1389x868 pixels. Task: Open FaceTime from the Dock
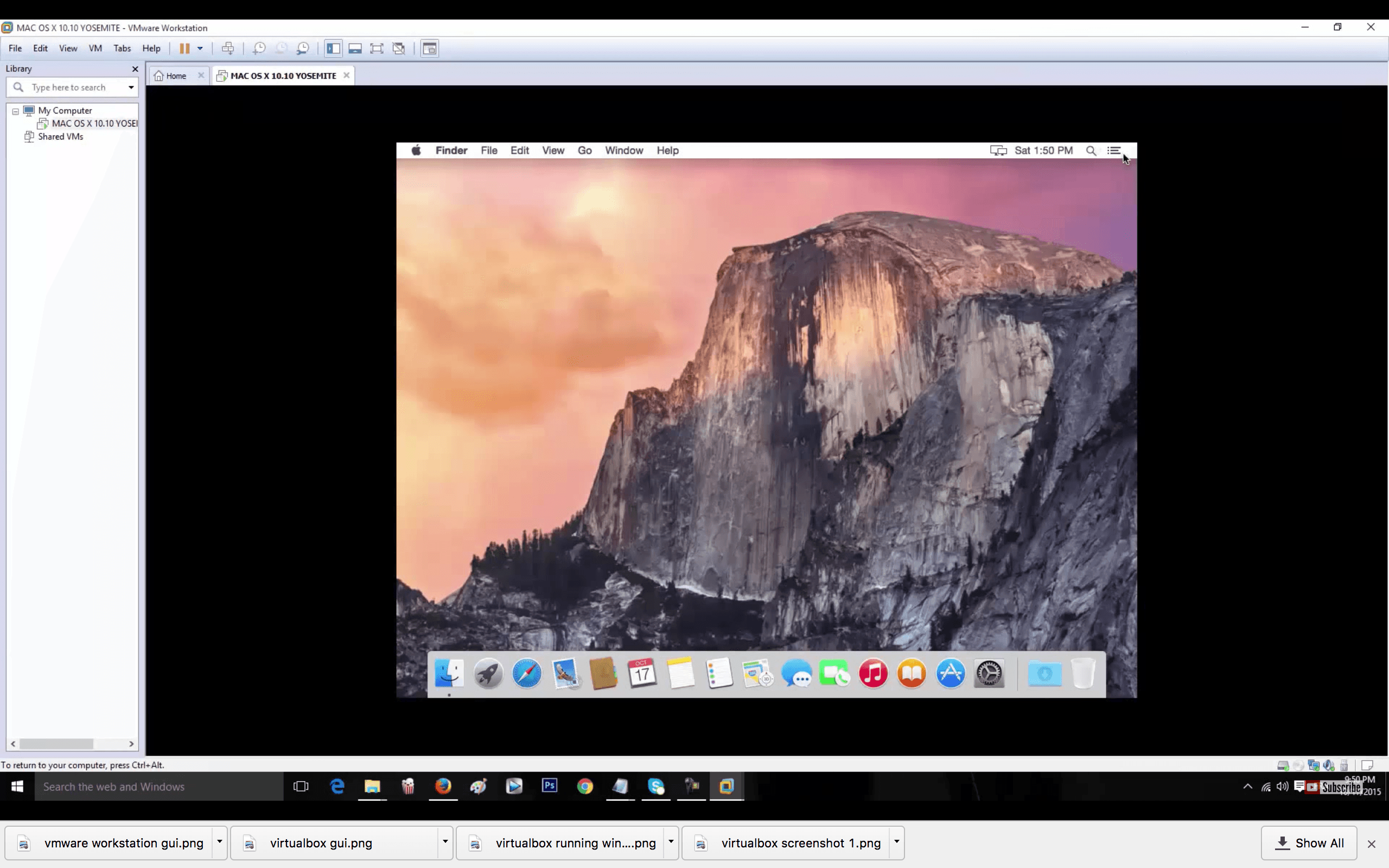point(834,673)
